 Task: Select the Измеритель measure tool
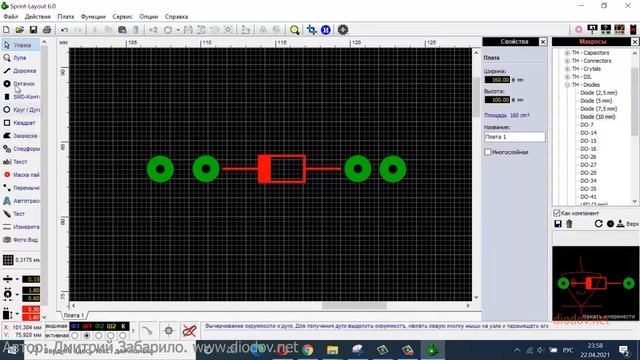tap(20, 227)
